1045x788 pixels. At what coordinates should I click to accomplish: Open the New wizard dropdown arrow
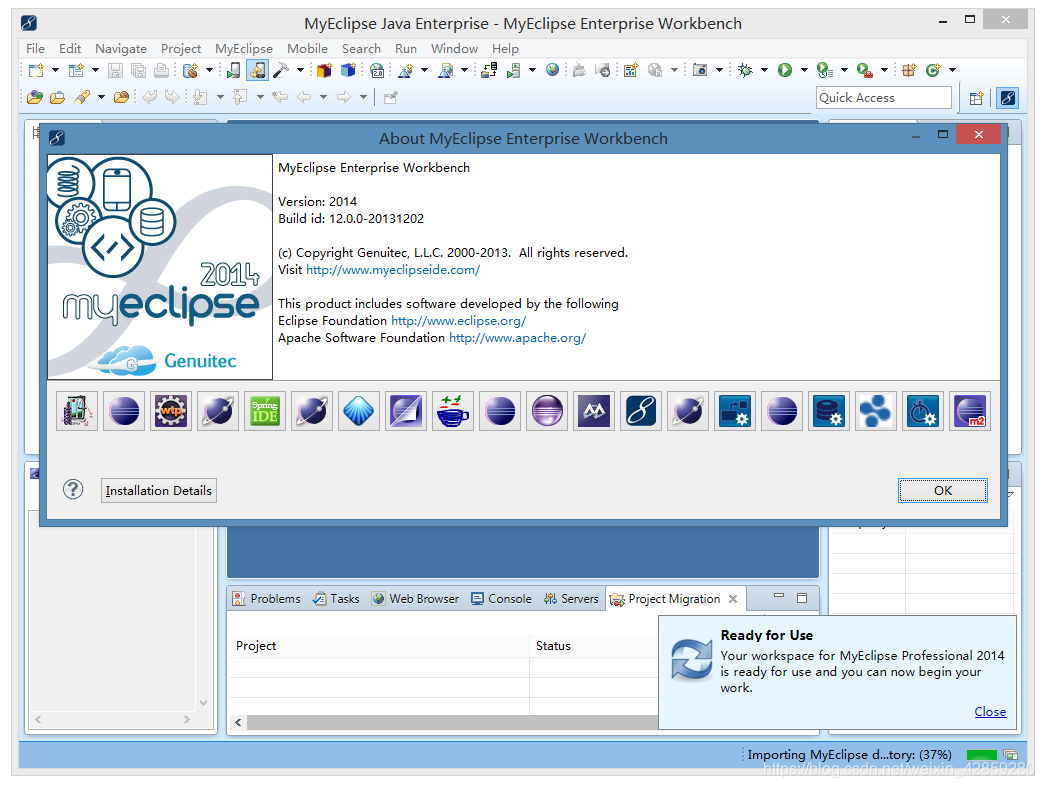coord(54,70)
